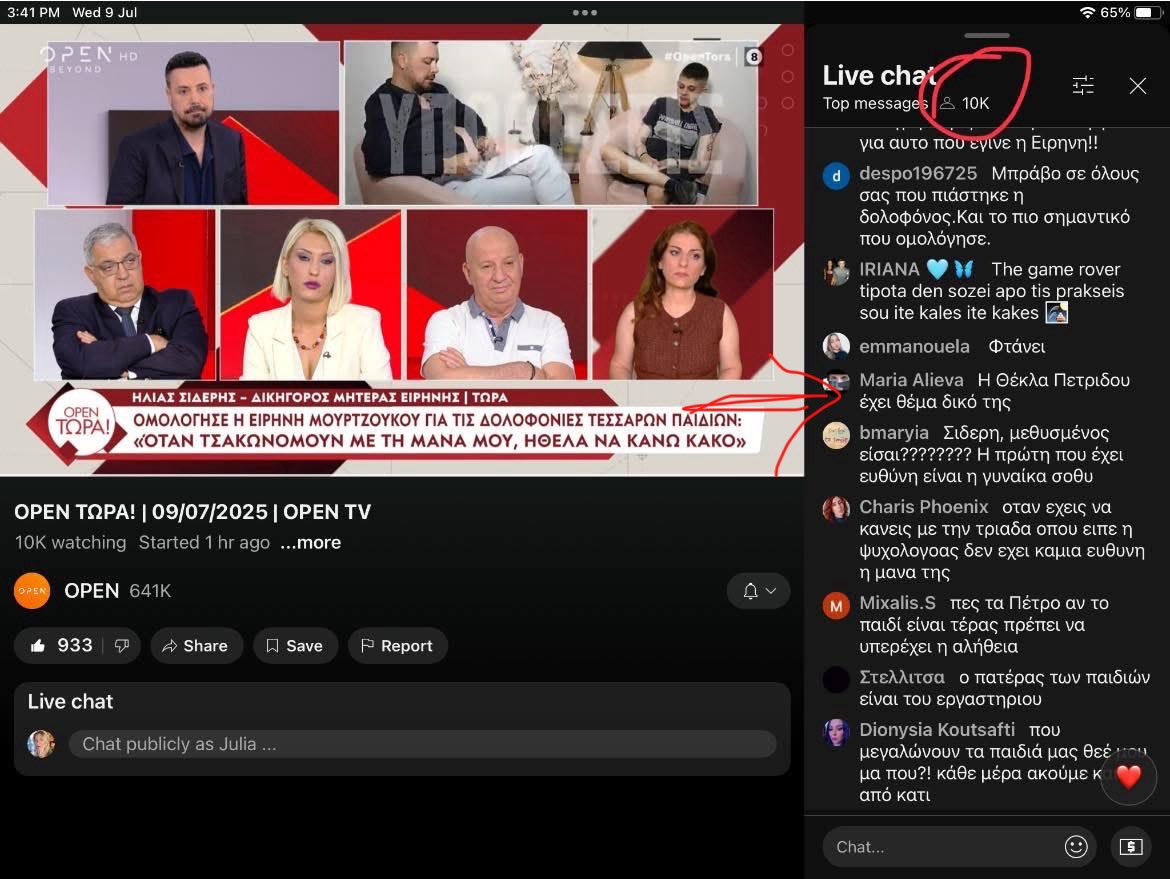Check the Wi-Fi status icon
Screen dimensions: 1170x879
[1087, 13]
